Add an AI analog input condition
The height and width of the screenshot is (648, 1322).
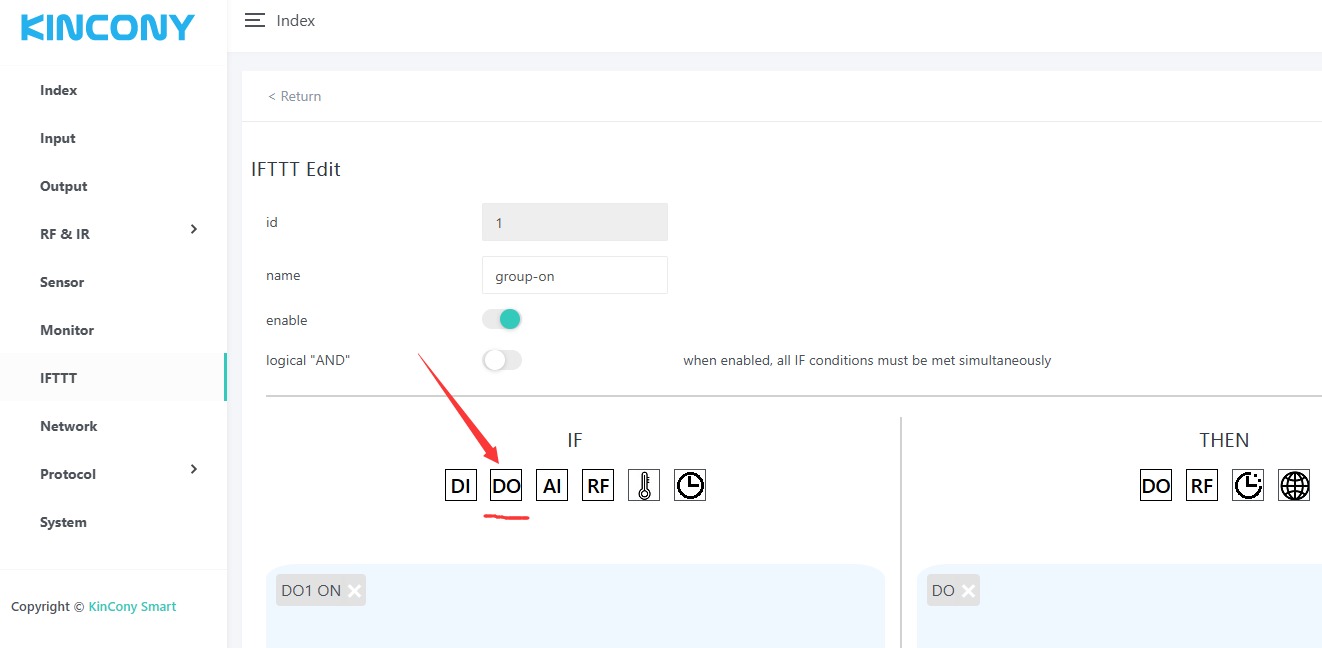pos(551,486)
